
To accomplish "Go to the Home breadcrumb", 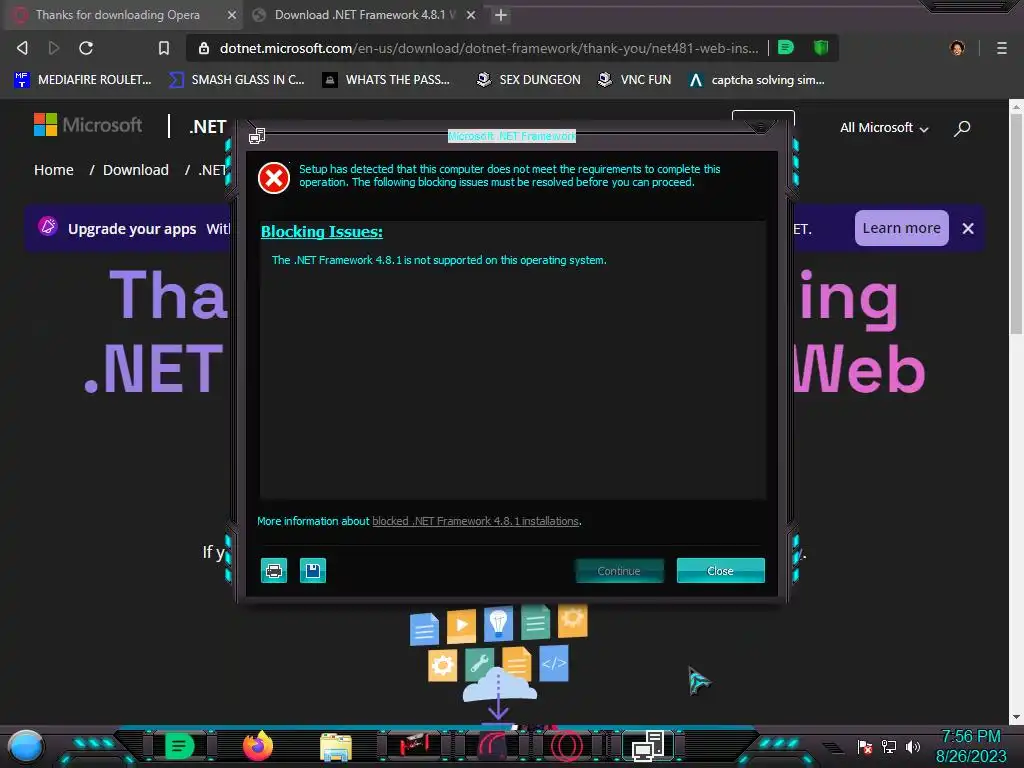I will [x=54, y=170].
